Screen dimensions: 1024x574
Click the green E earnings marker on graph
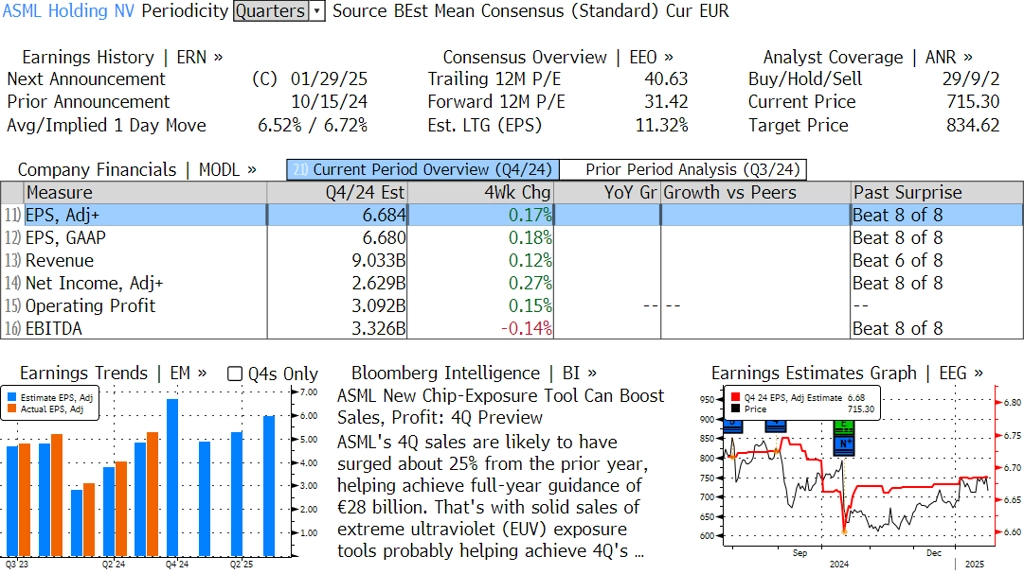pyautogui.click(x=844, y=428)
